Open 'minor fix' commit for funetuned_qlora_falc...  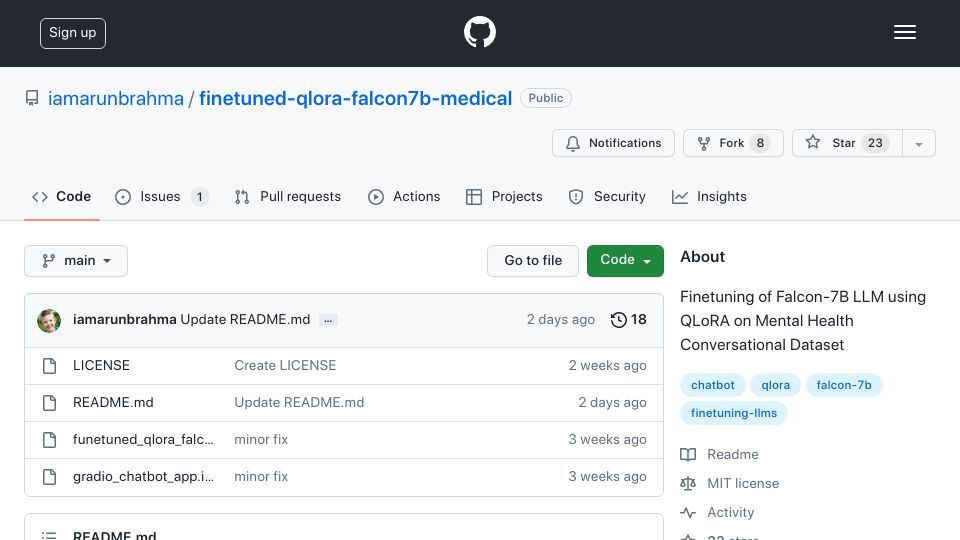(x=261, y=440)
